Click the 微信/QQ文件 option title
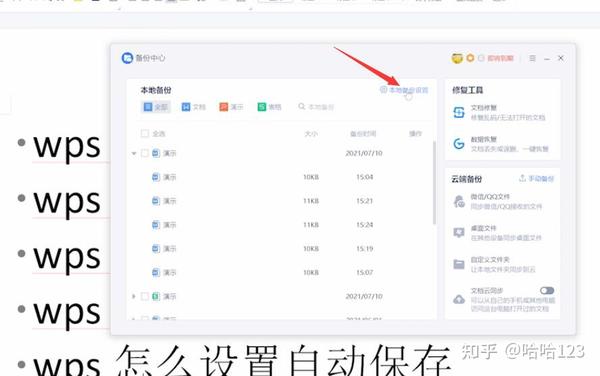 tap(490, 197)
